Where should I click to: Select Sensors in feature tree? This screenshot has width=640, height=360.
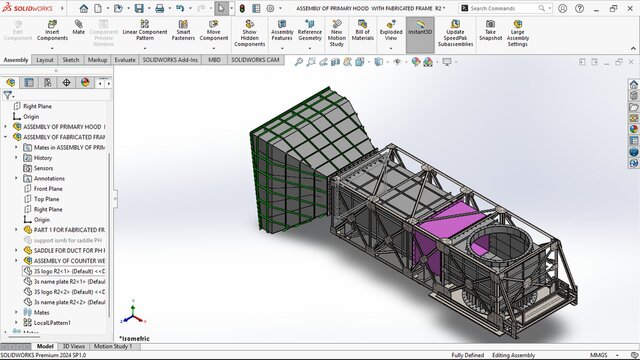pos(38,168)
